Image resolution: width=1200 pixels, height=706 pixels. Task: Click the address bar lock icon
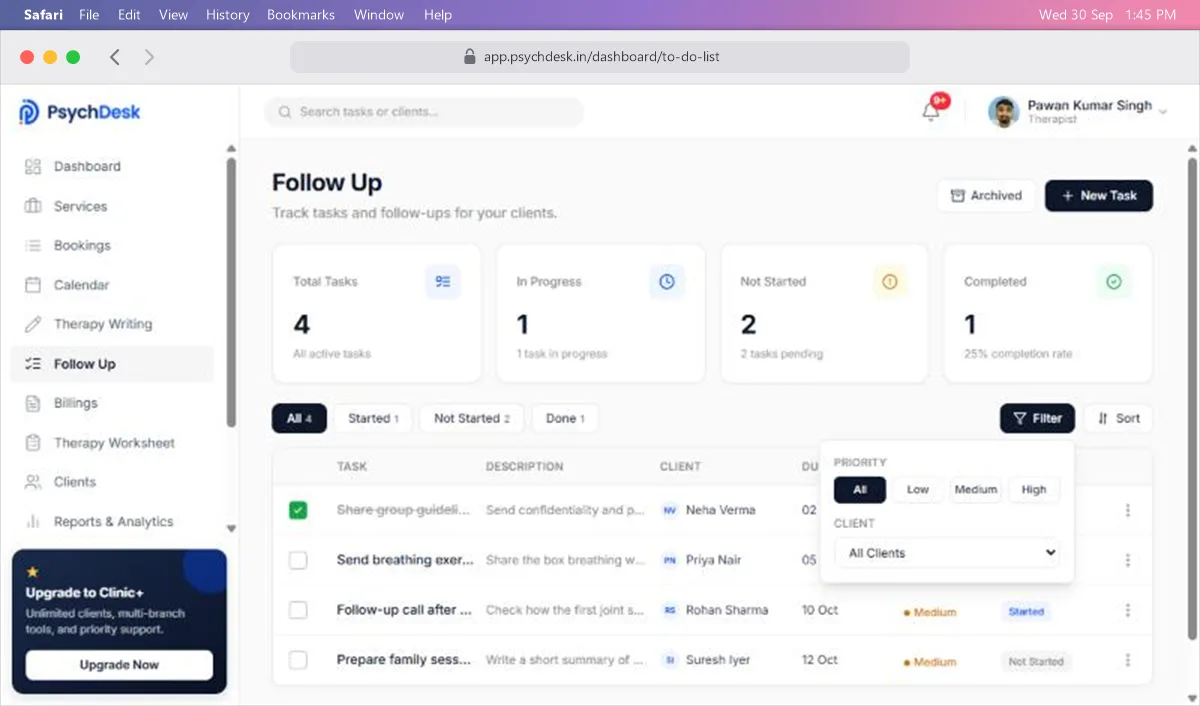[x=470, y=57]
